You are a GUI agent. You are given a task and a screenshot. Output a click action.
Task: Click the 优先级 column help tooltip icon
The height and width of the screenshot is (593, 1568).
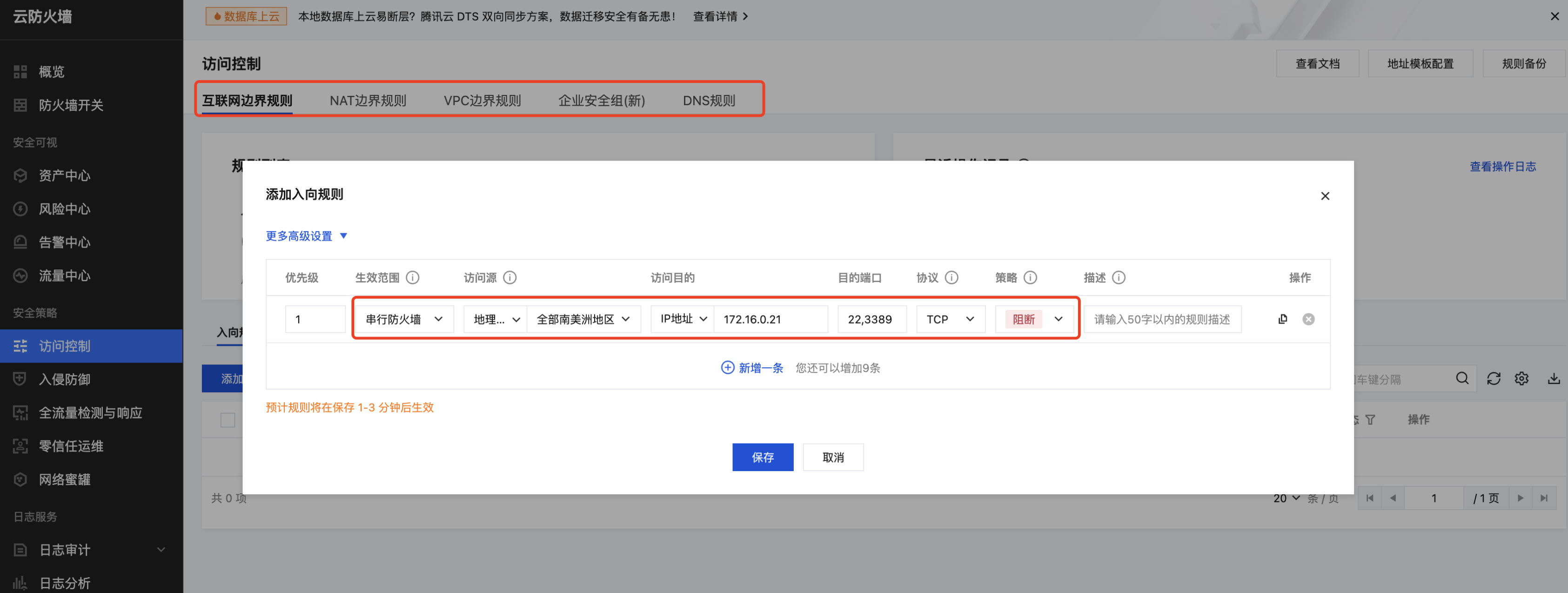click(x=413, y=277)
